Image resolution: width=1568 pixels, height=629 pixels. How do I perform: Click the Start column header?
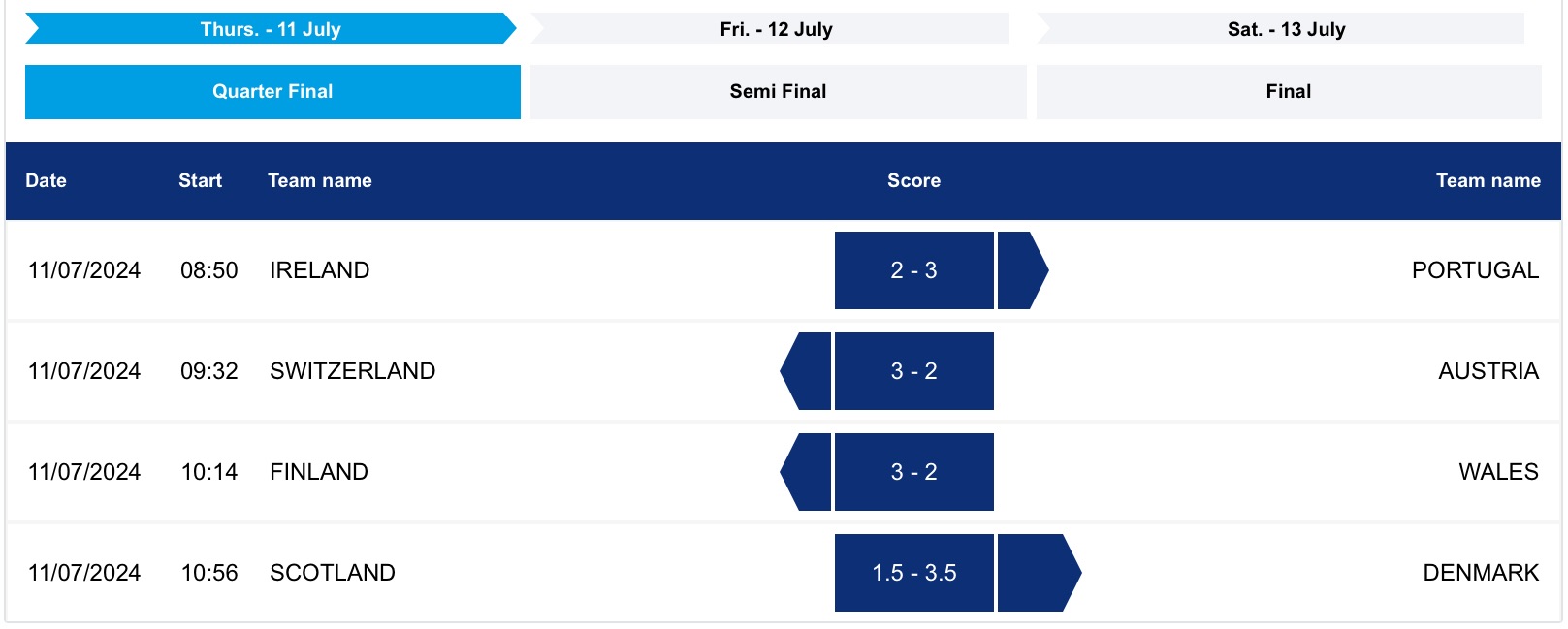(x=200, y=181)
